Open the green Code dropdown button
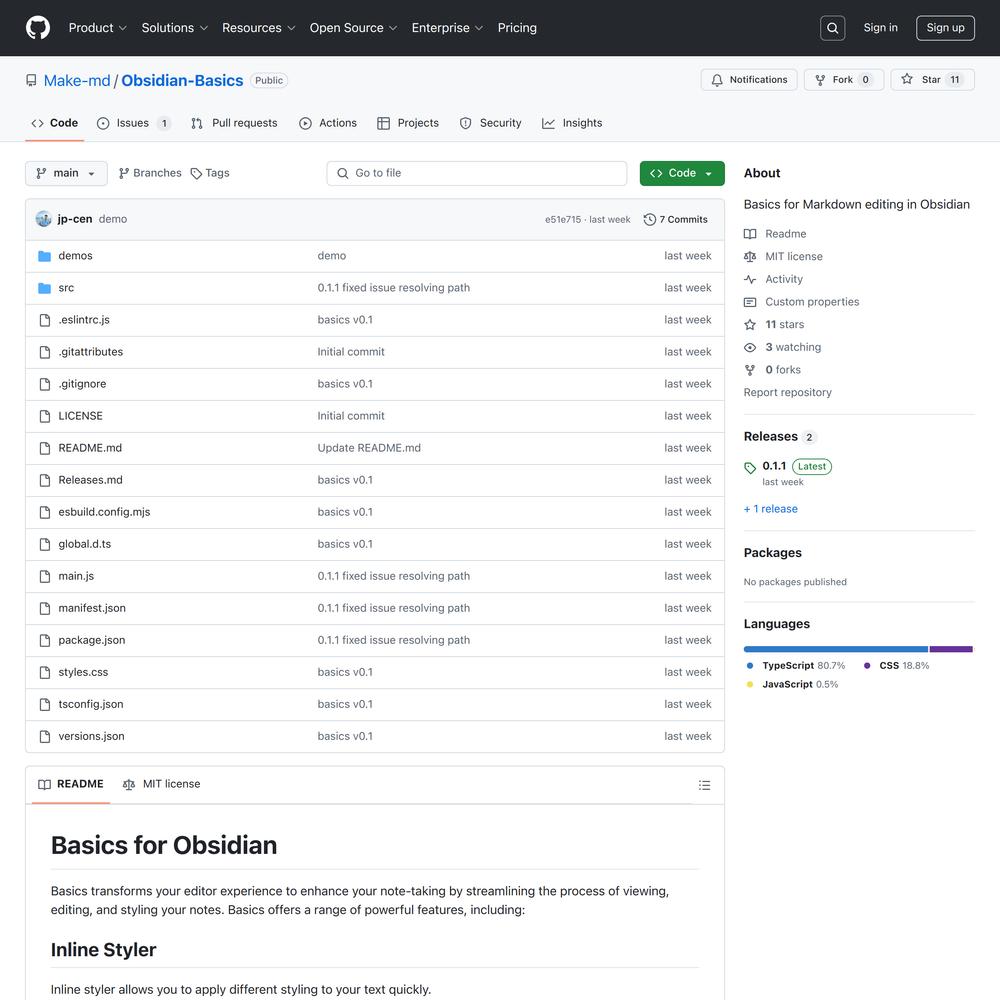Image resolution: width=1000 pixels, height=1000 pixels. tap(682, 173)
